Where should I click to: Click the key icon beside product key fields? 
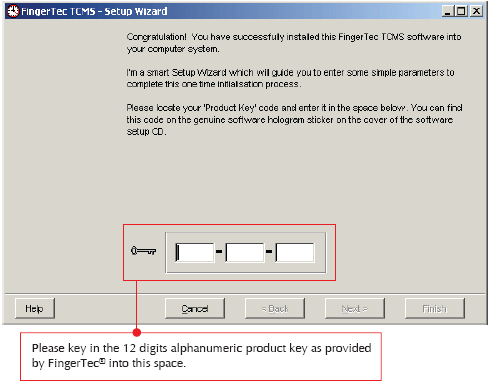tap(144, 251)
